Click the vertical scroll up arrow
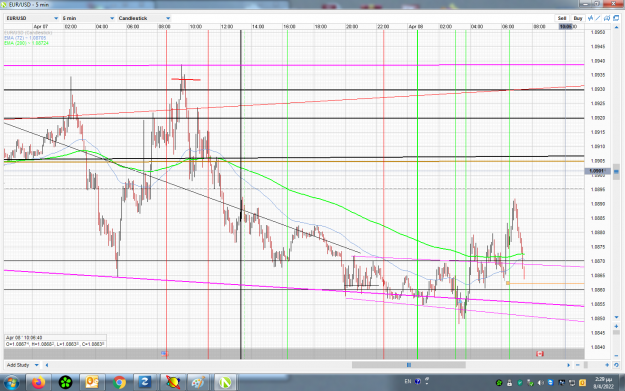Screen dimensions: 625x391 (x=616, y=27)
